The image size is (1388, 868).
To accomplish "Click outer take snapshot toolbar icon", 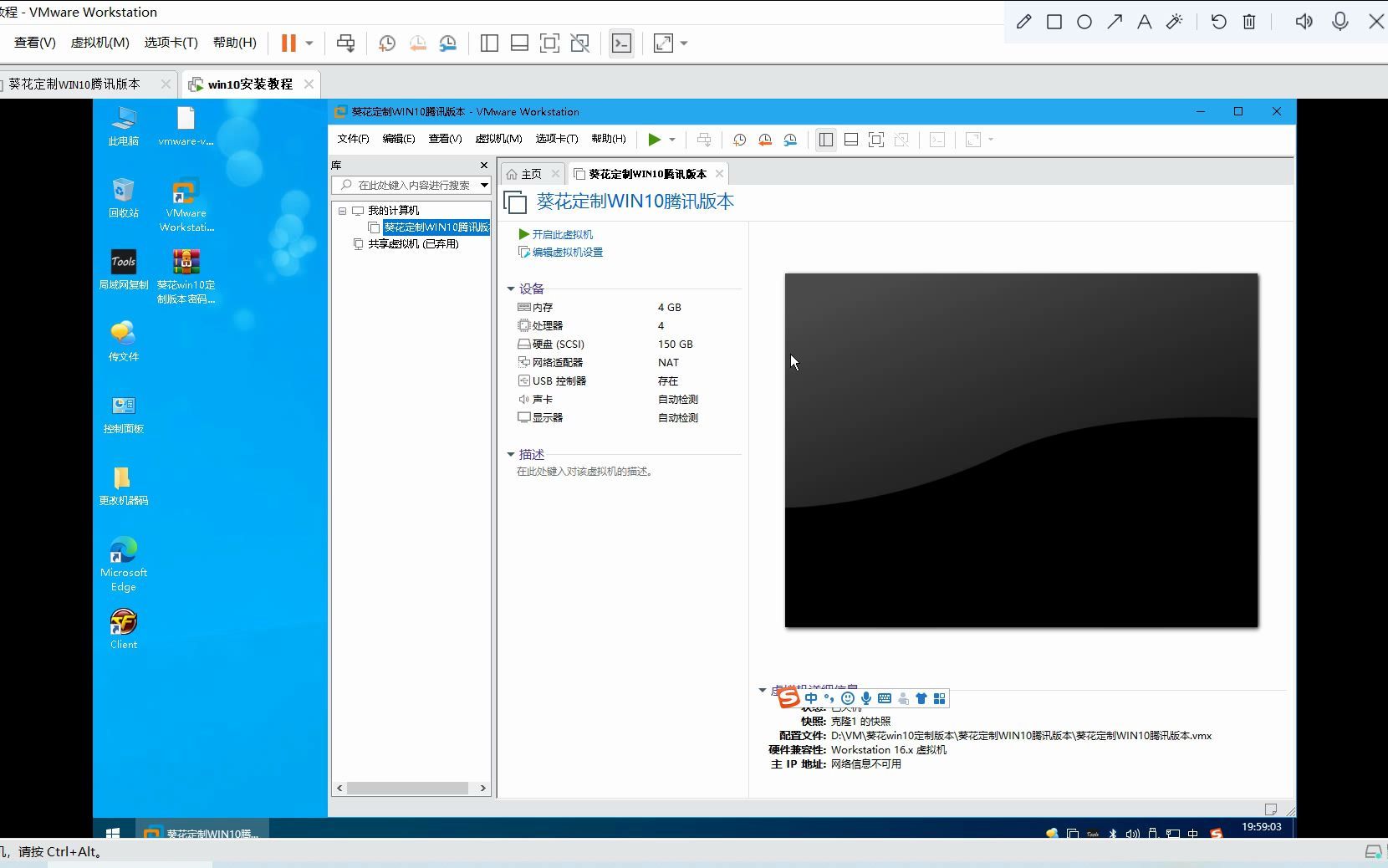I will pos(387,43).
